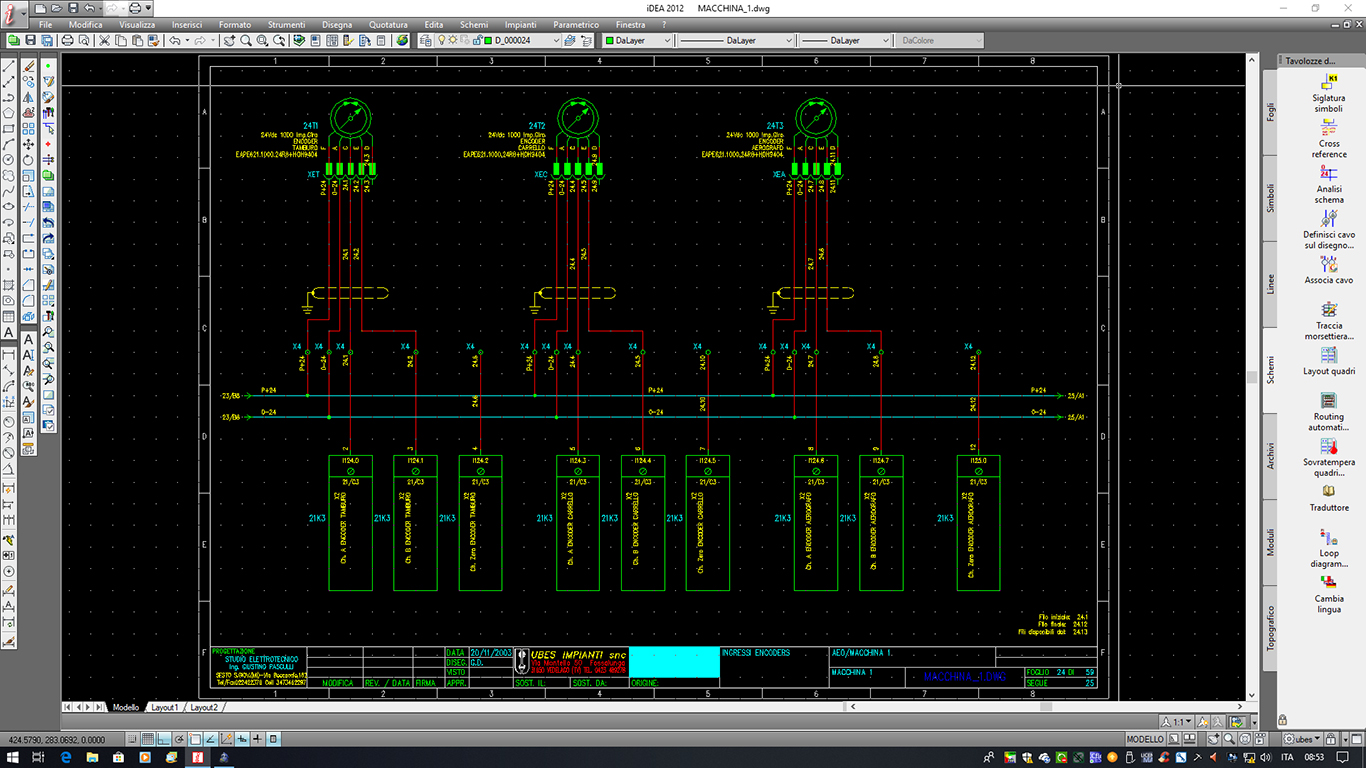Expand the D_000024 layer dropdown

tap(556, 40)
